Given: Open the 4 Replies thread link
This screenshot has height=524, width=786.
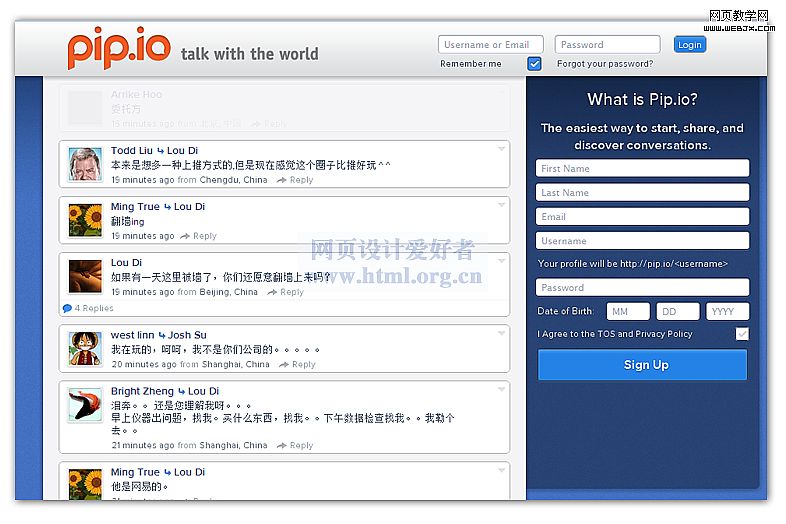Looking at the screenshot, I should tap(94, 308).
